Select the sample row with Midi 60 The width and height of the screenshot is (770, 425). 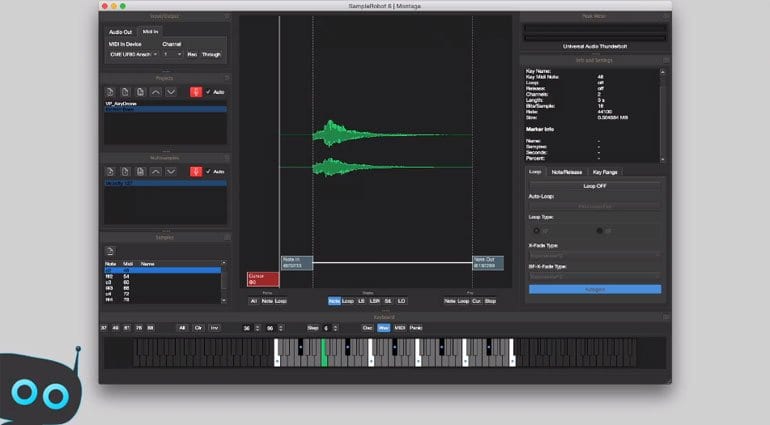(x=163, y=283)
